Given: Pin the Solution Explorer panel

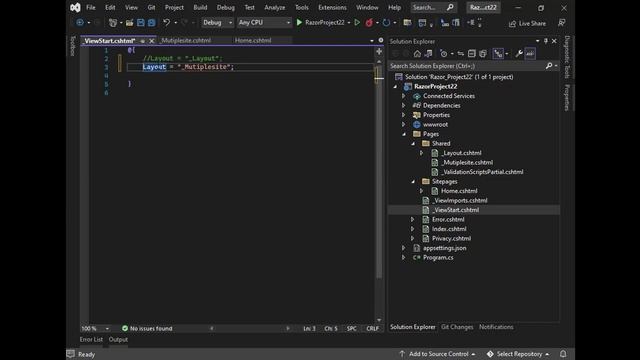Looking at the screenshot, I should pyautogui.click(x=546, y=41).
